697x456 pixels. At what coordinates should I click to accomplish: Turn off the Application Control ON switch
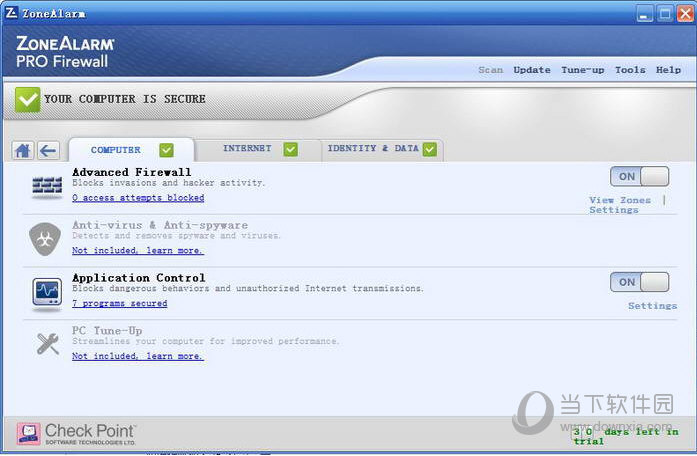640,282
